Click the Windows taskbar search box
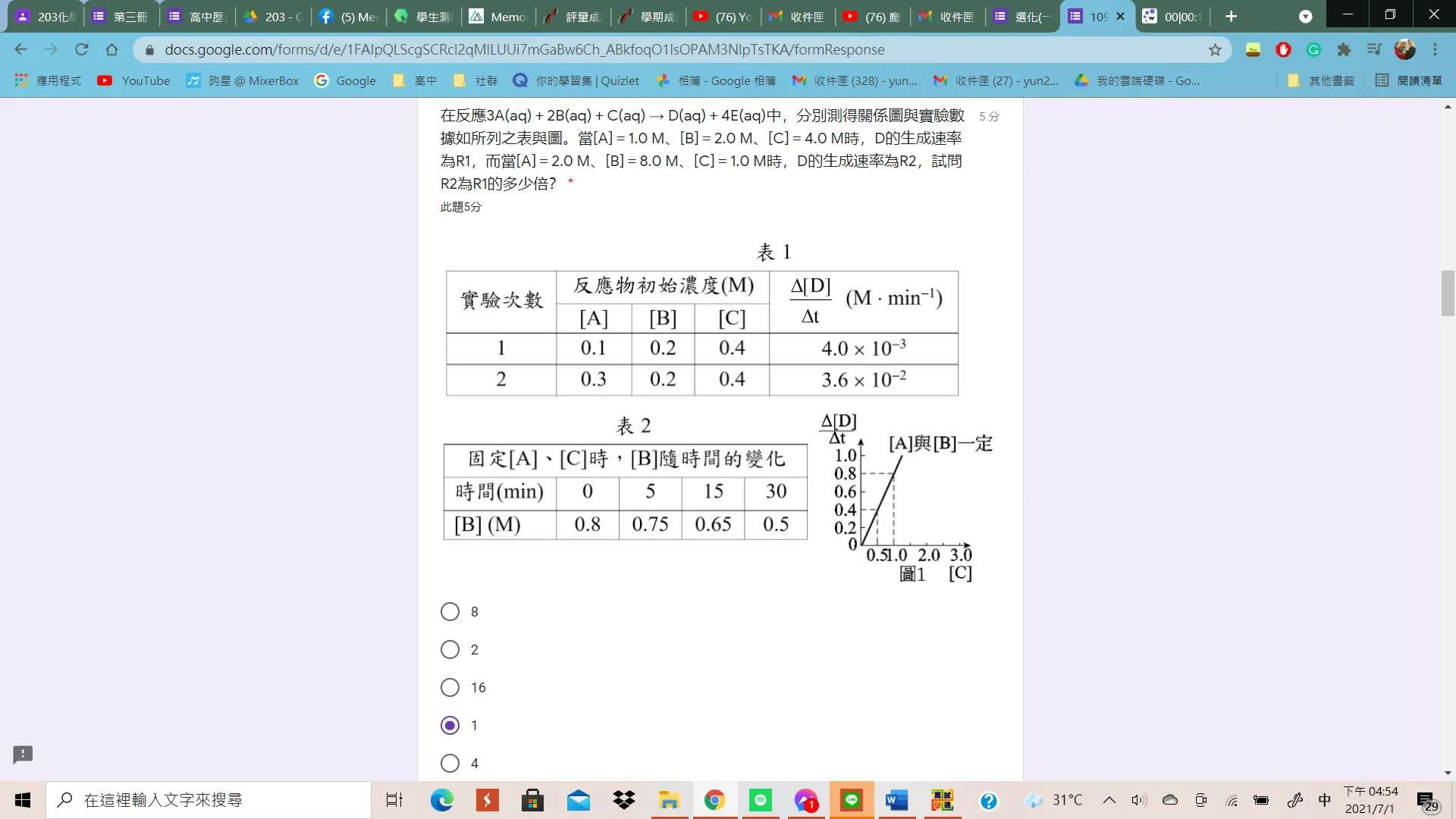1456x819 pixels. [x=209, y=800]
